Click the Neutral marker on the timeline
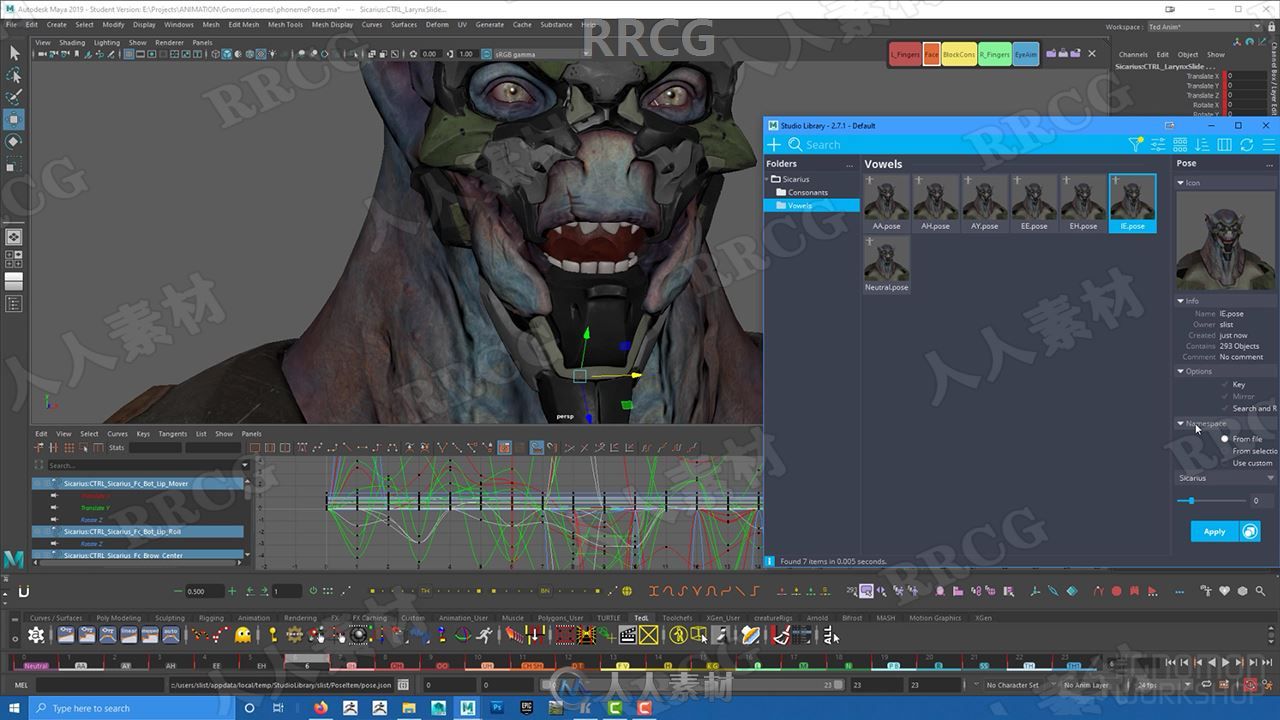Viewport: 1280px width, 720px height. (36, 665)
